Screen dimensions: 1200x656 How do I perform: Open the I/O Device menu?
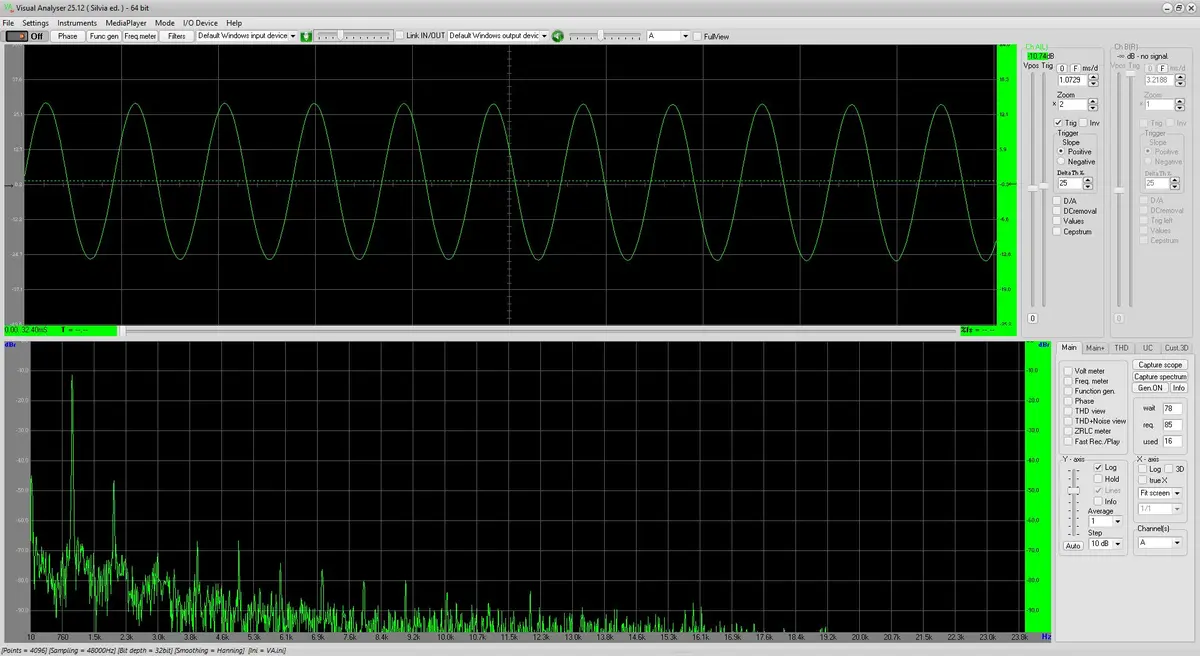click(200, 22)
